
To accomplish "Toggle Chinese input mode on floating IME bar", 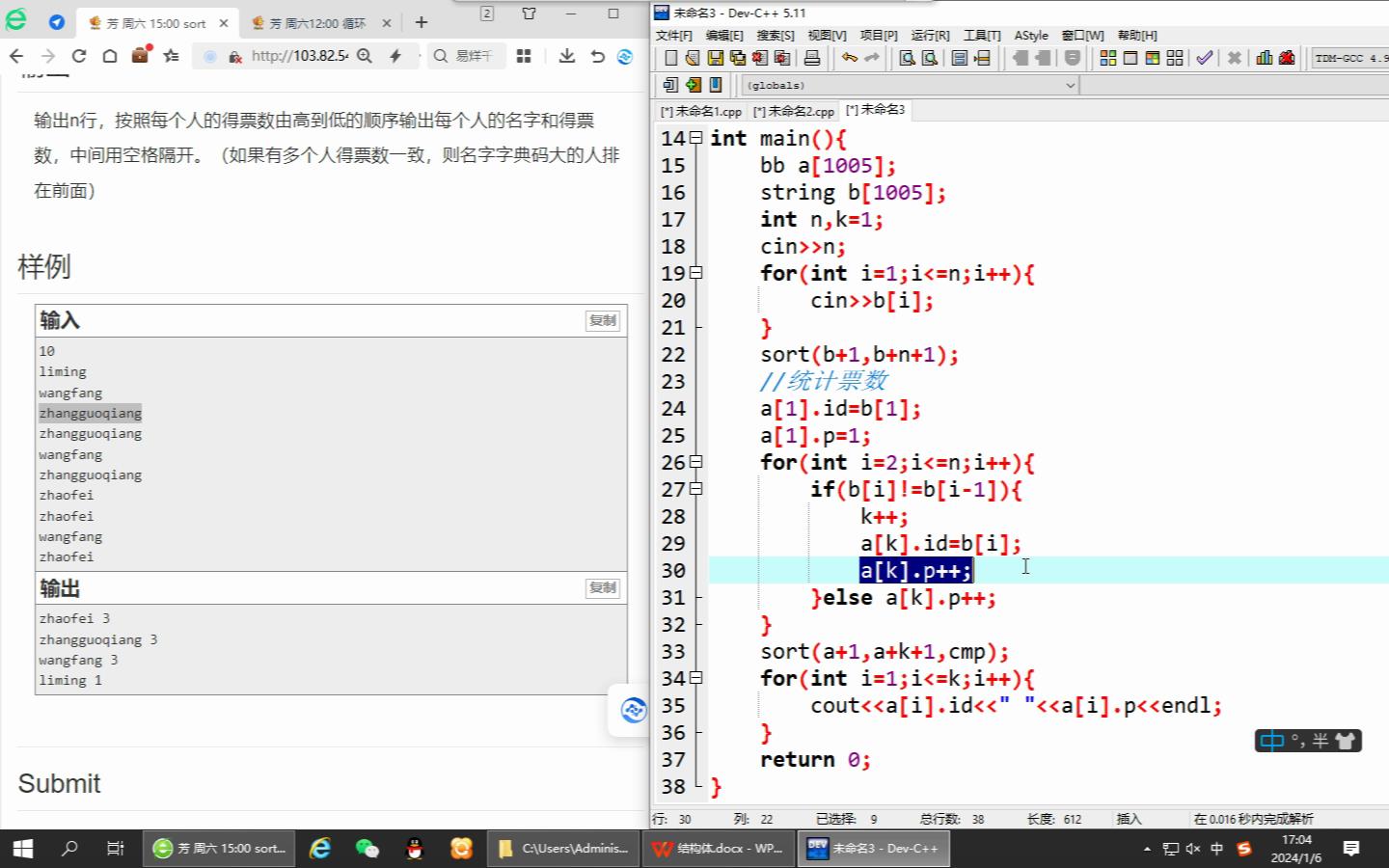I will pos(1272,741).
